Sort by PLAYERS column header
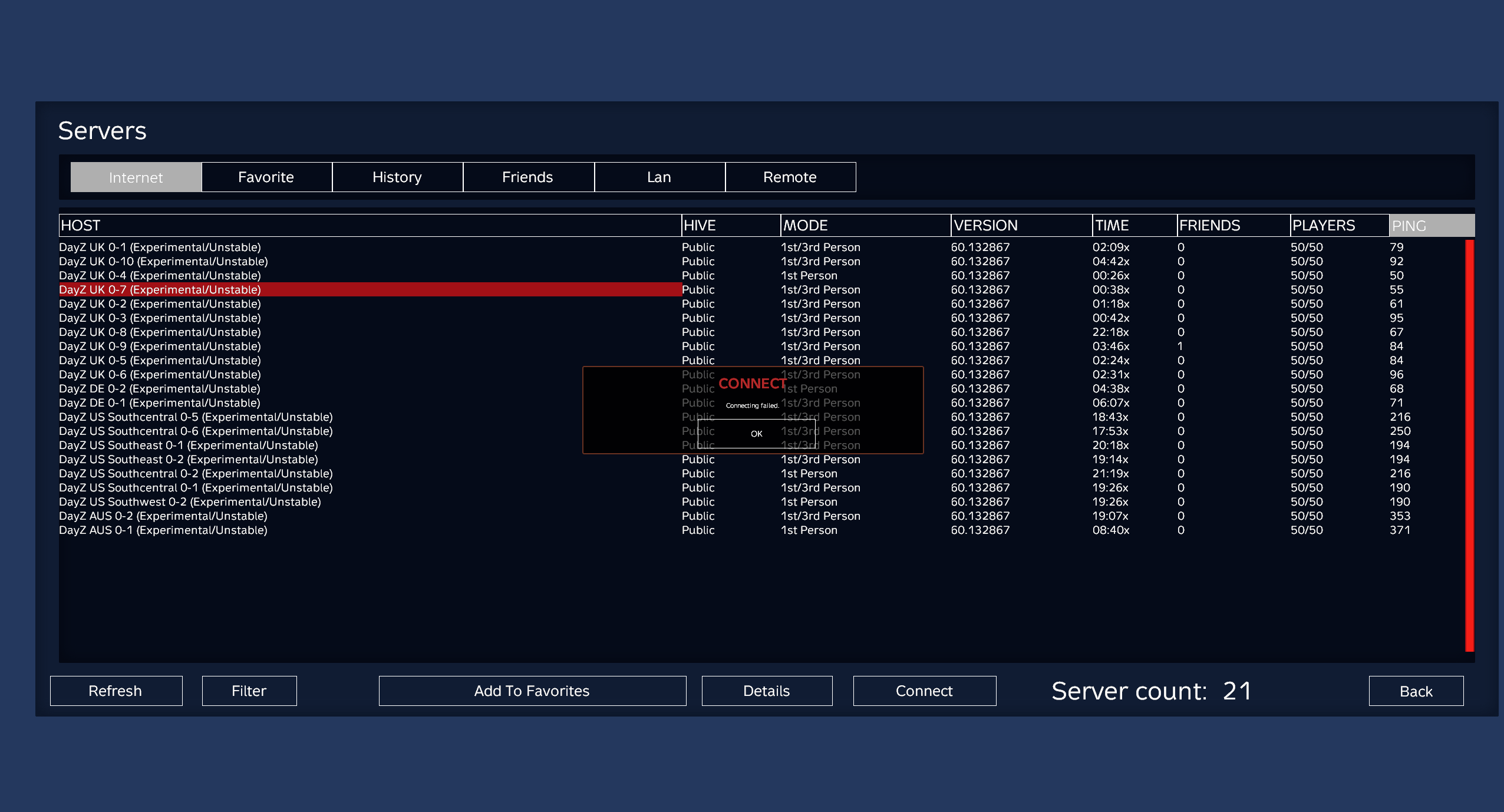Image resolution: width=1504 pixels, height=812 pixels. coord(1340,226)
